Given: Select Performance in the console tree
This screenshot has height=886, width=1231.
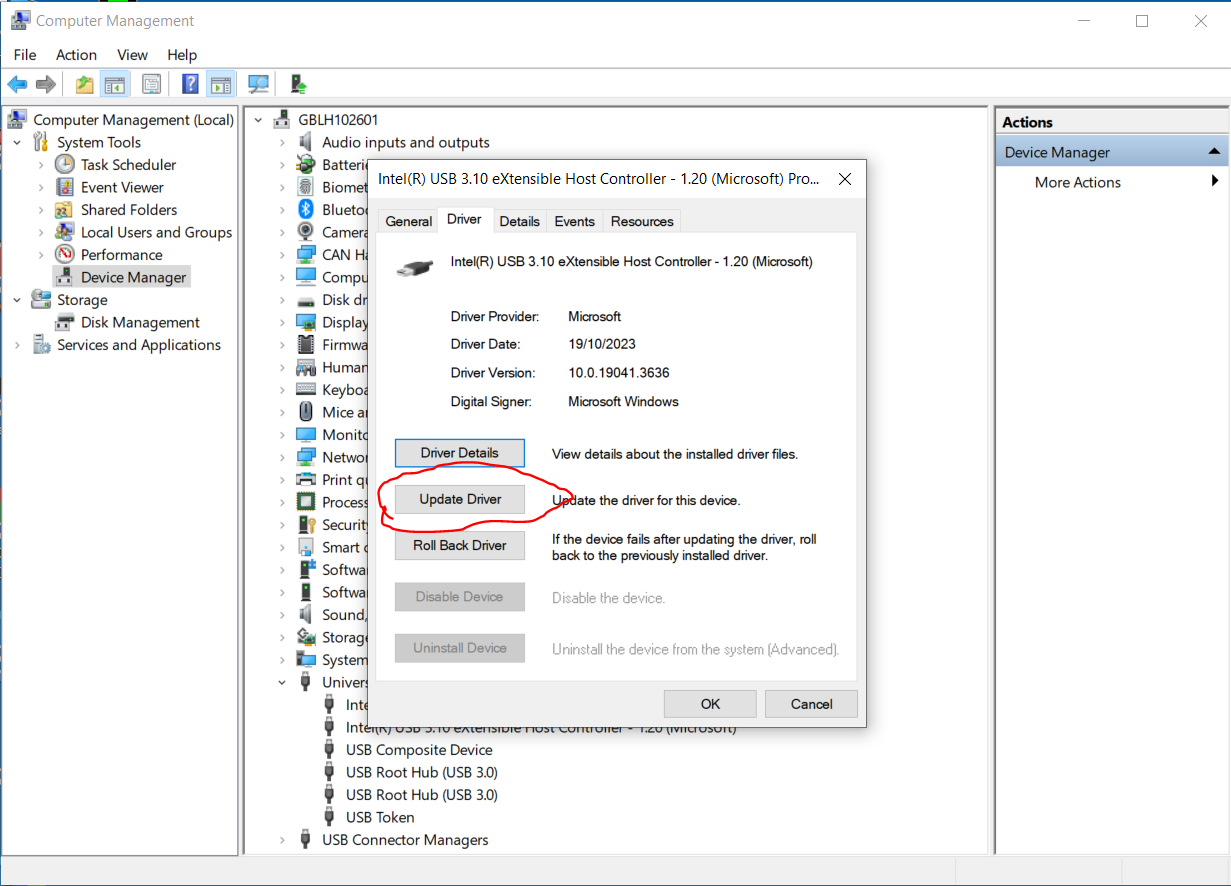Looking at the screenshot, I should coord(121,255).
